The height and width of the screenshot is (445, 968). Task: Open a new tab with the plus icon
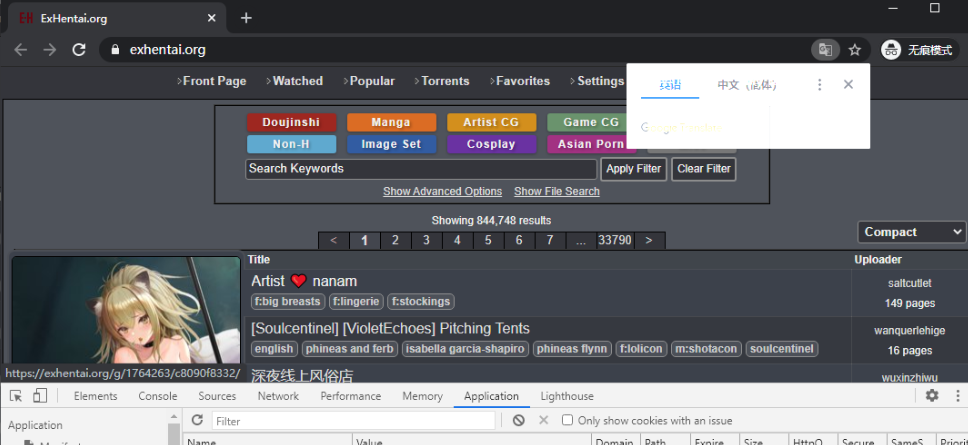point(246,18)
